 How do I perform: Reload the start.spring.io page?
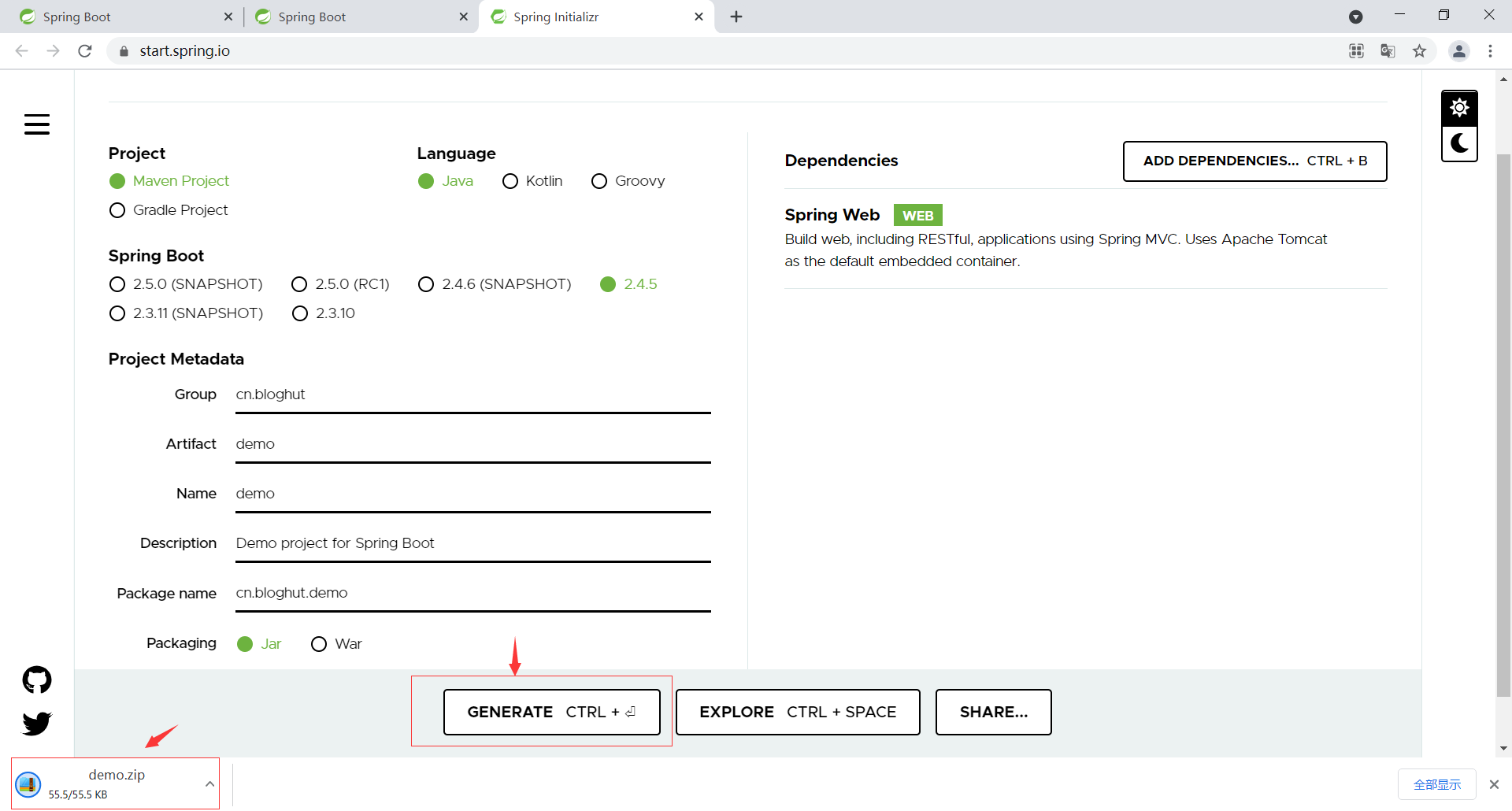coord(85,51)
